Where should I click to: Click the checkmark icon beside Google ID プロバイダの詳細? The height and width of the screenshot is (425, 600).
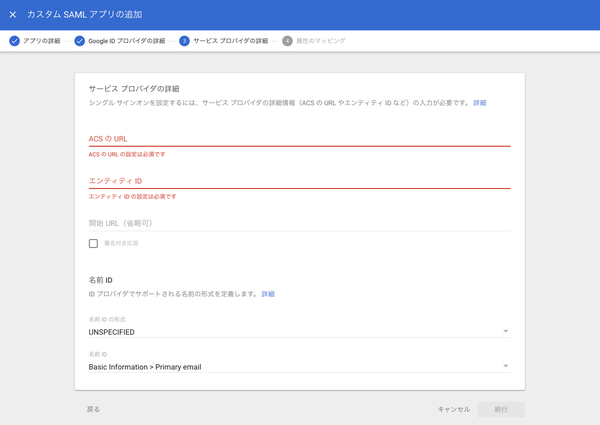point(80,41)
